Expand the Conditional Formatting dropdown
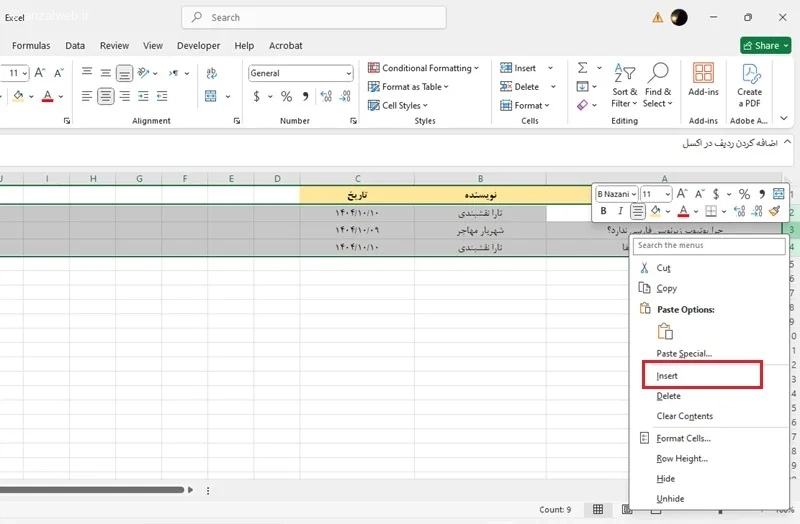 423,68
